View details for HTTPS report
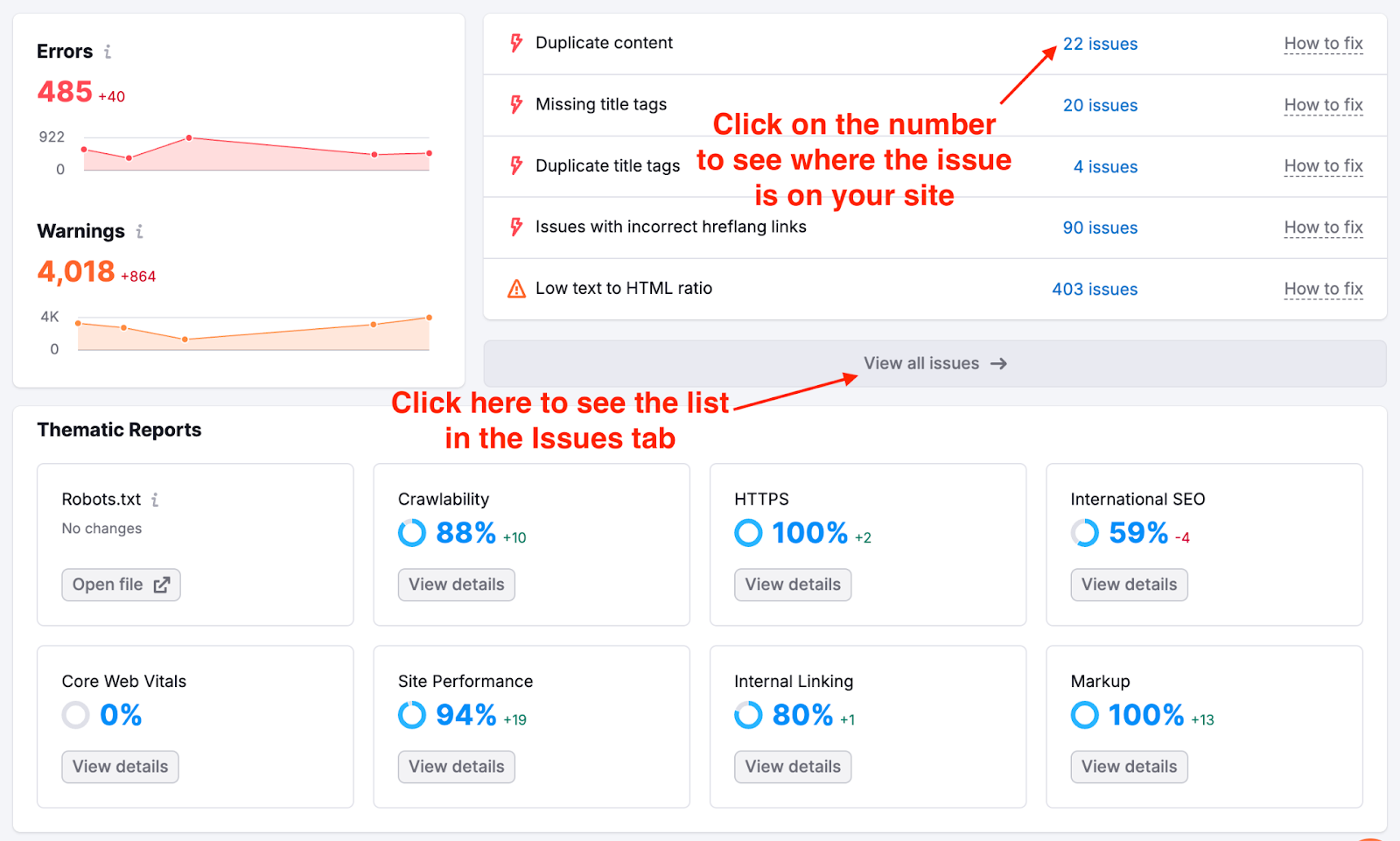1400x841 pixels. pyautogui.click(x=792, y=585)
